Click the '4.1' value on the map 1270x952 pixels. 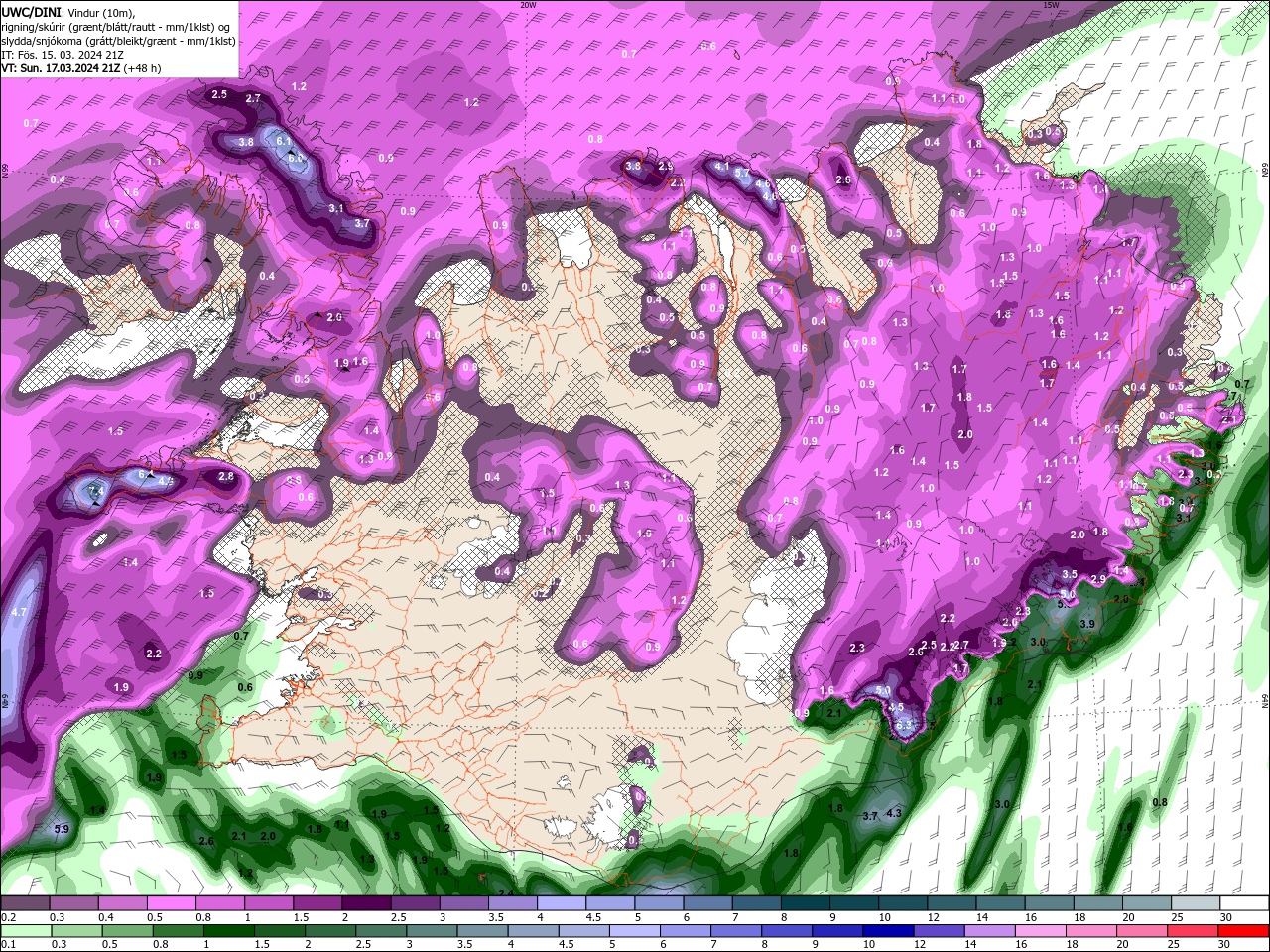click(x=722, y=167)
